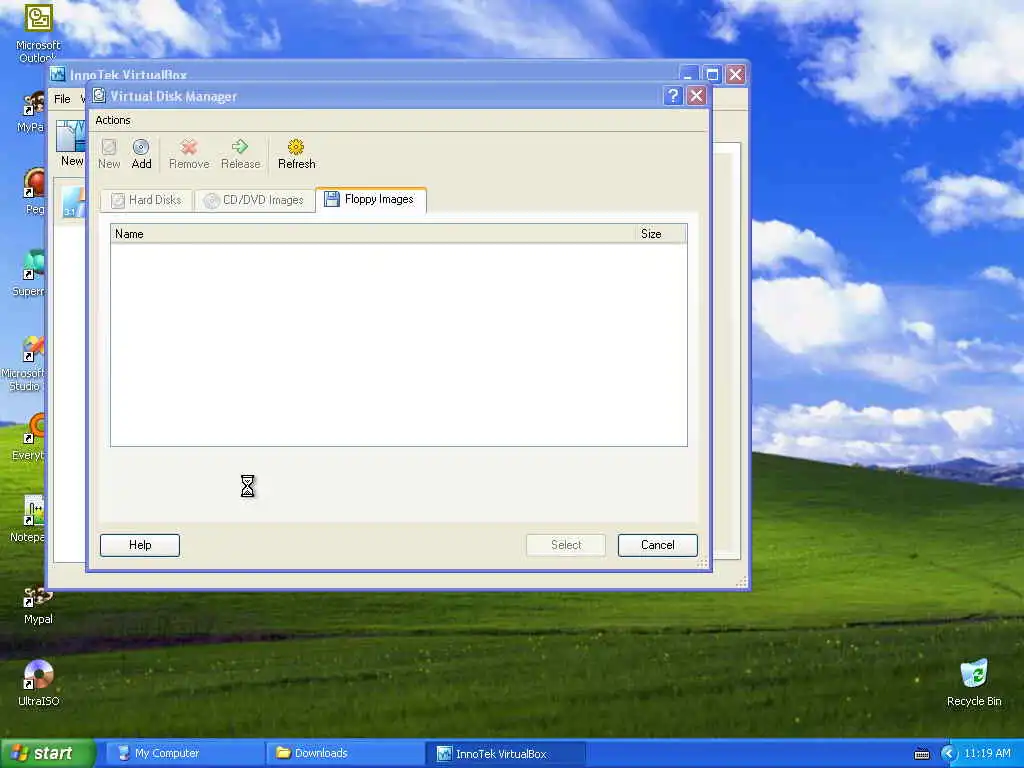Viewport: 1024px width, 768px height.
Task: Click the New disk toolbar icon
Action: tap(109, 154)
